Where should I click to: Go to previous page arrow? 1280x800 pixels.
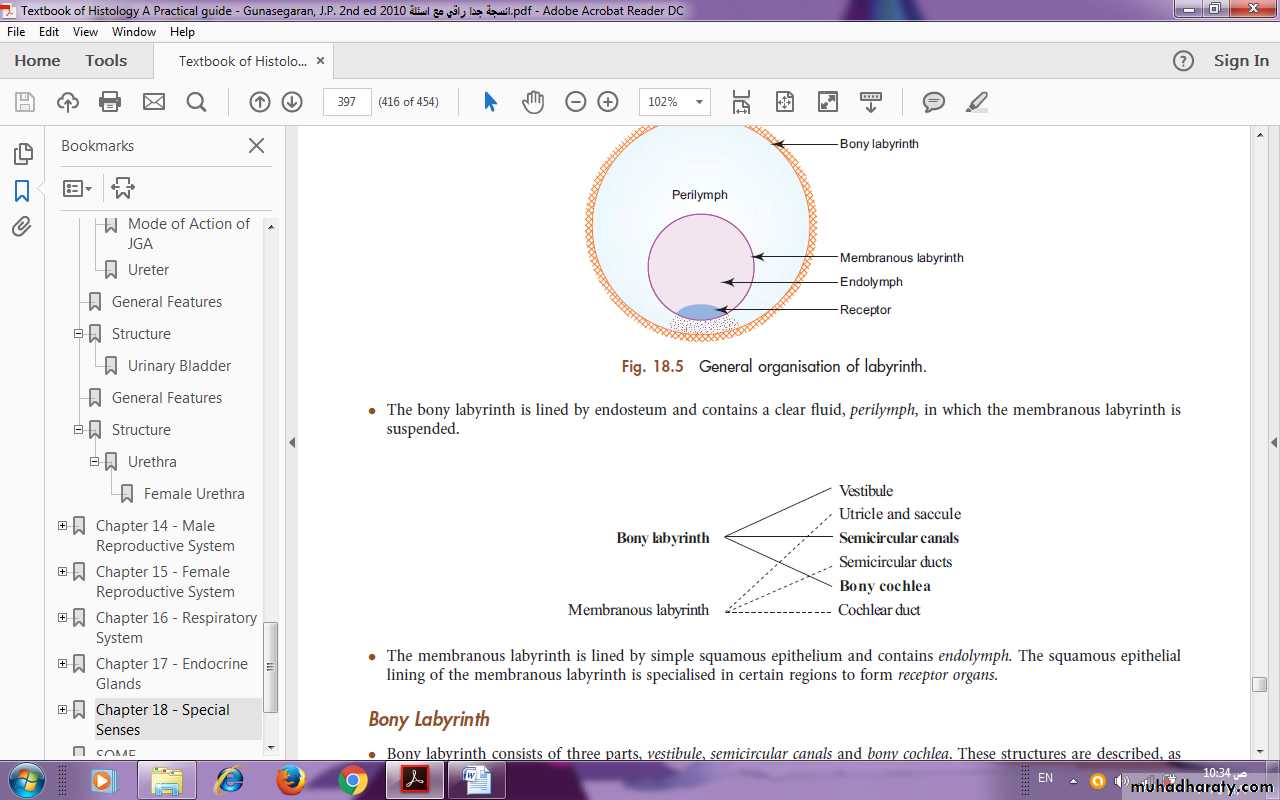click(259, 101)
